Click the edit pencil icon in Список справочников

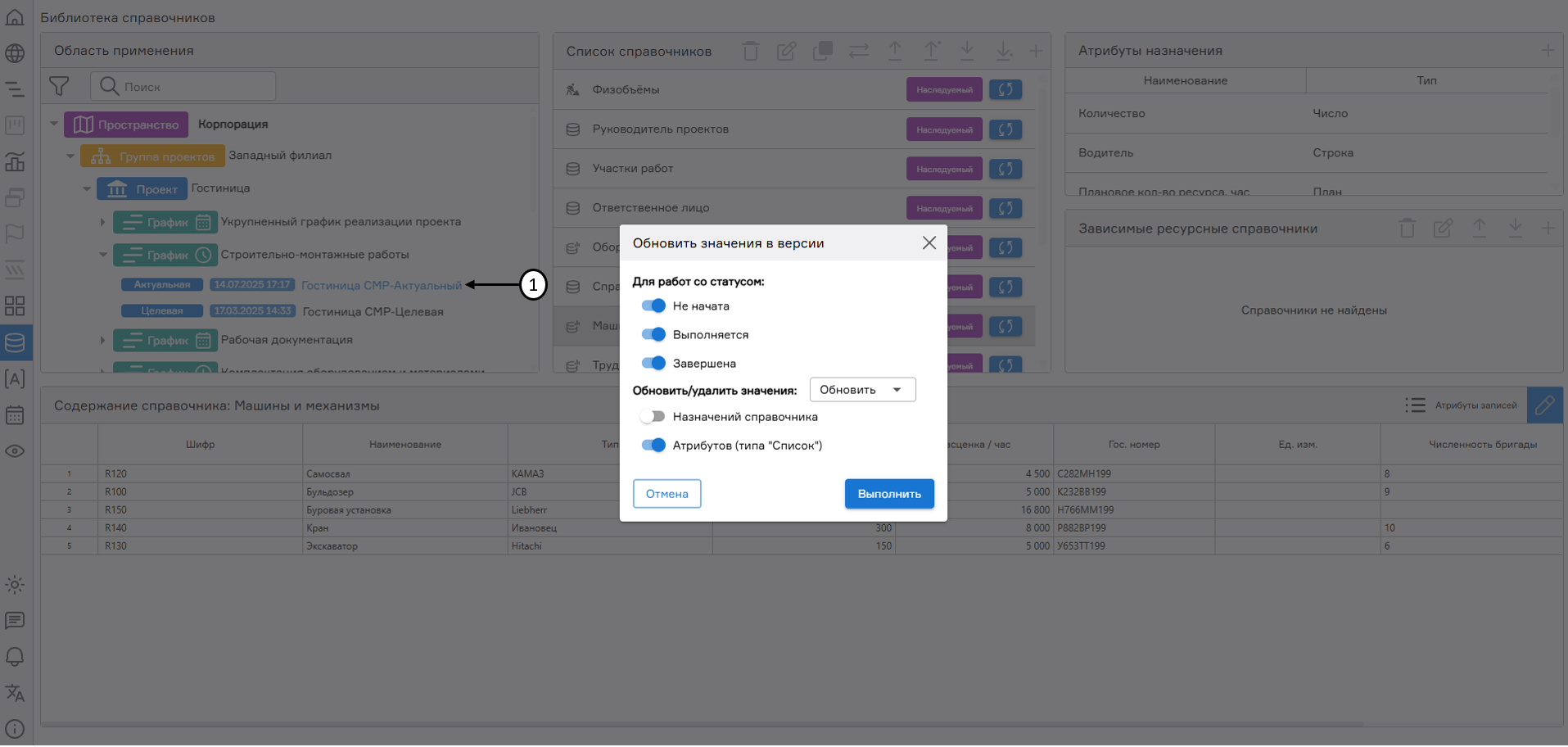(786, 52)
